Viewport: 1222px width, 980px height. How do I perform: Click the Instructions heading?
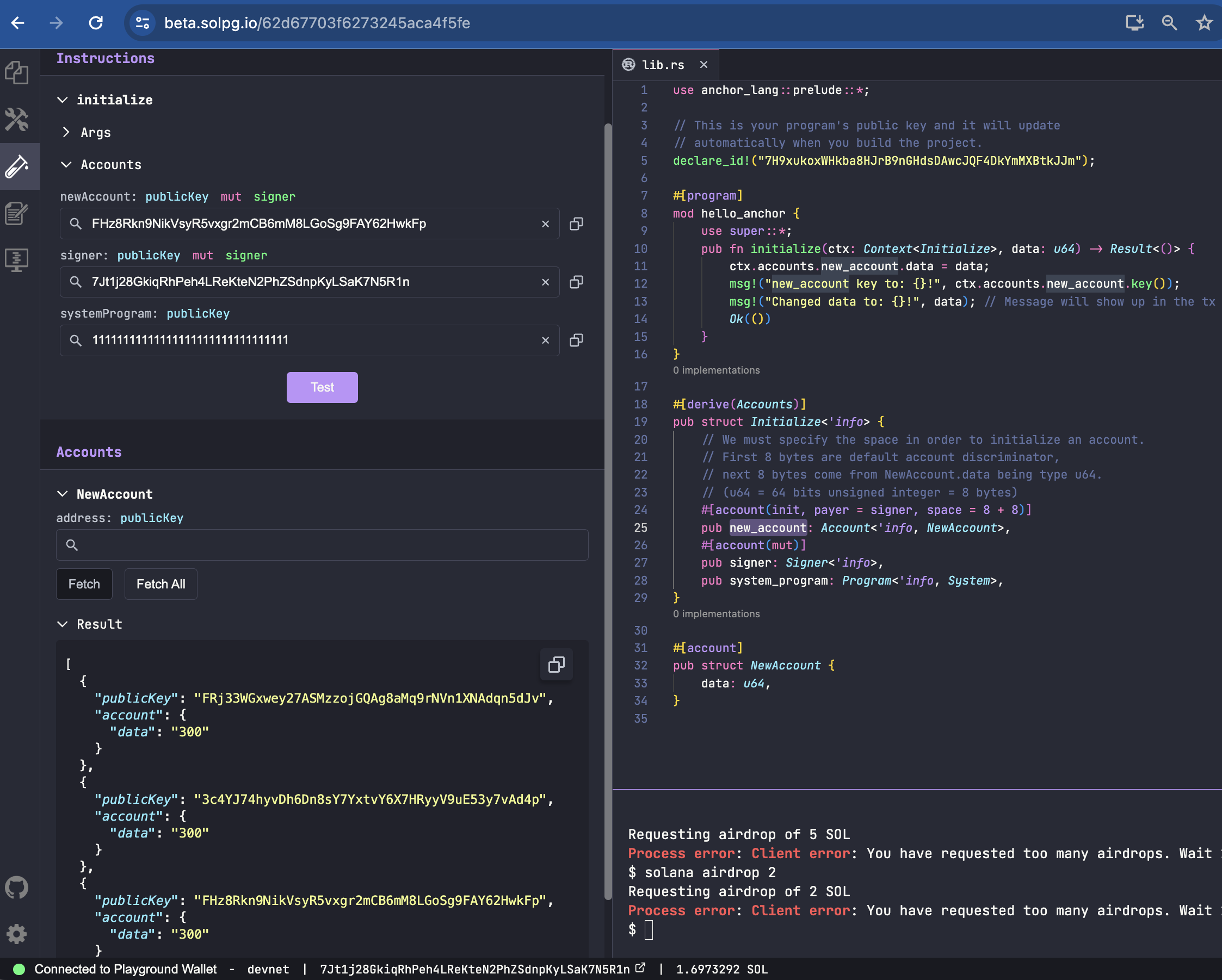coord(106,58)
